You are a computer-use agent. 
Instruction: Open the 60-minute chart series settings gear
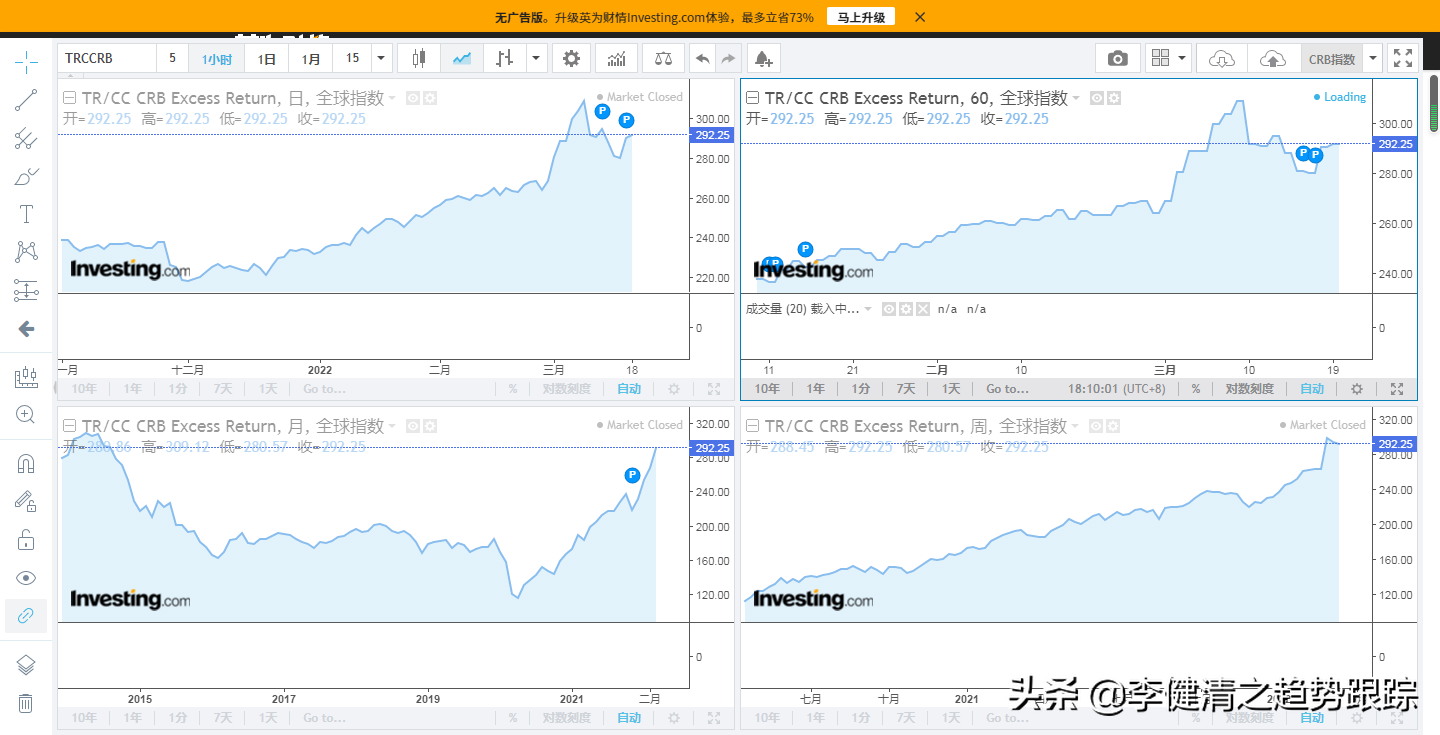(1114, 98)
